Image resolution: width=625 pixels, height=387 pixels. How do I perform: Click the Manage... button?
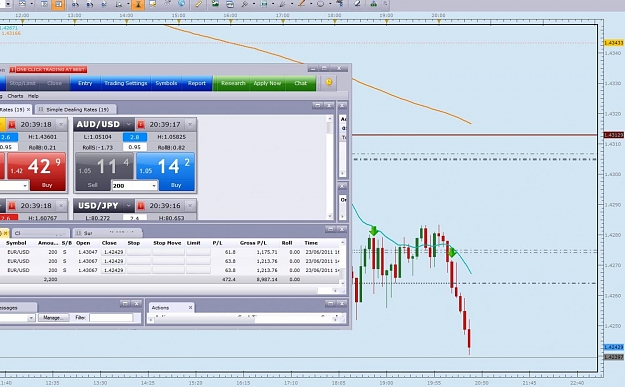click(53, 318)
